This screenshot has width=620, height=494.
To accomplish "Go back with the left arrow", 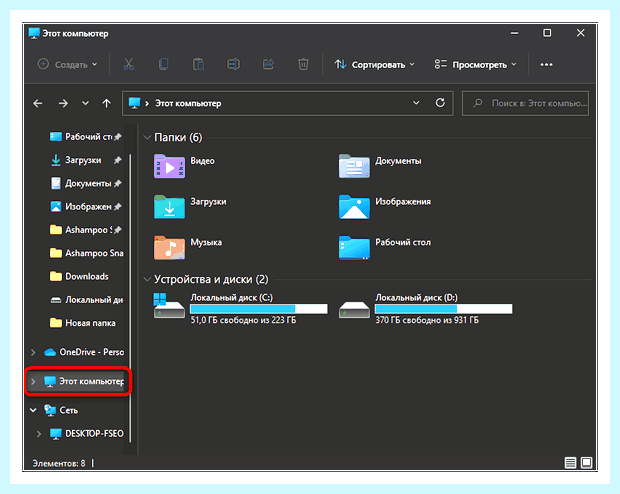I will pos(38,104).
